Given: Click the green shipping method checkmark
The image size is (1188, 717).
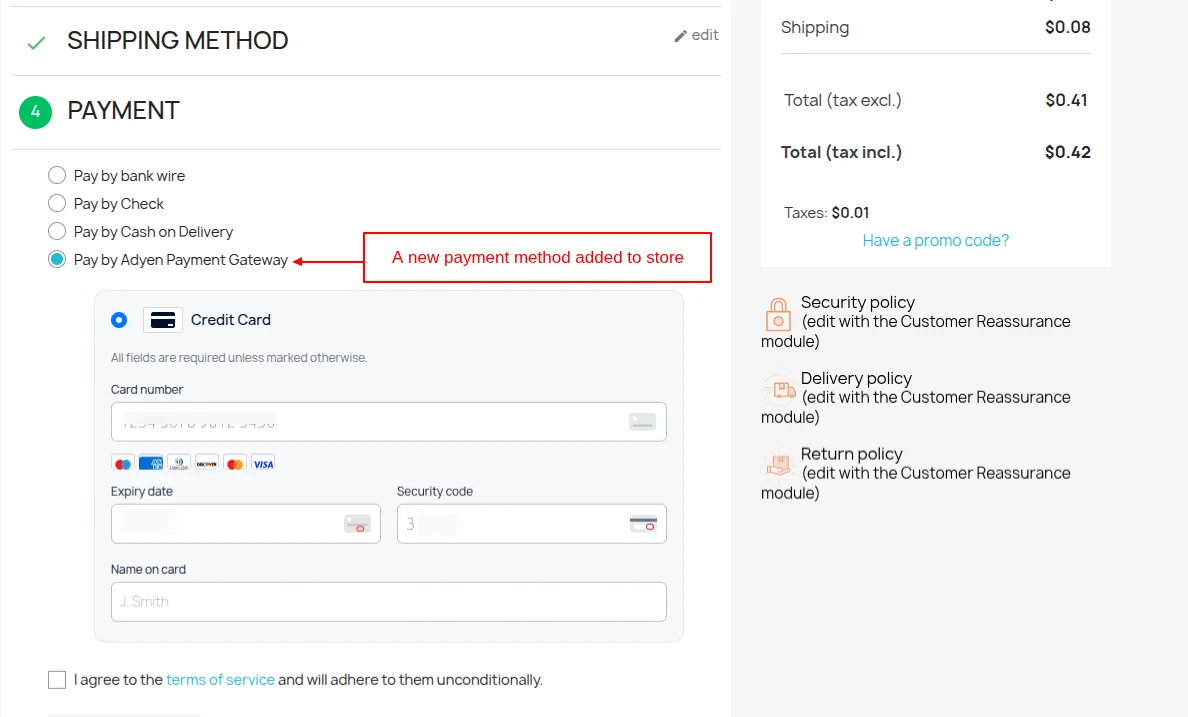Looking at the screenshot, I should pyautogui.click(x=36, y=43).
